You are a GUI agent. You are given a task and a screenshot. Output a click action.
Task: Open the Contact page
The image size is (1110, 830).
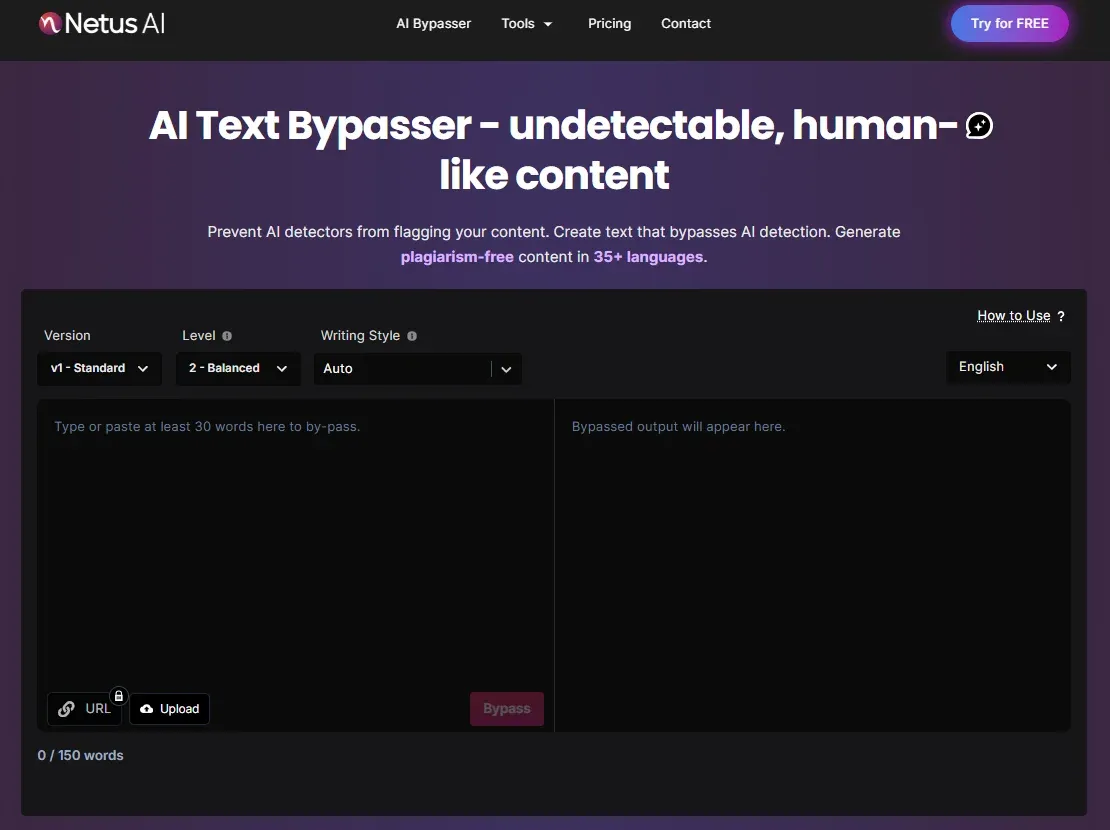click(686, 23)
